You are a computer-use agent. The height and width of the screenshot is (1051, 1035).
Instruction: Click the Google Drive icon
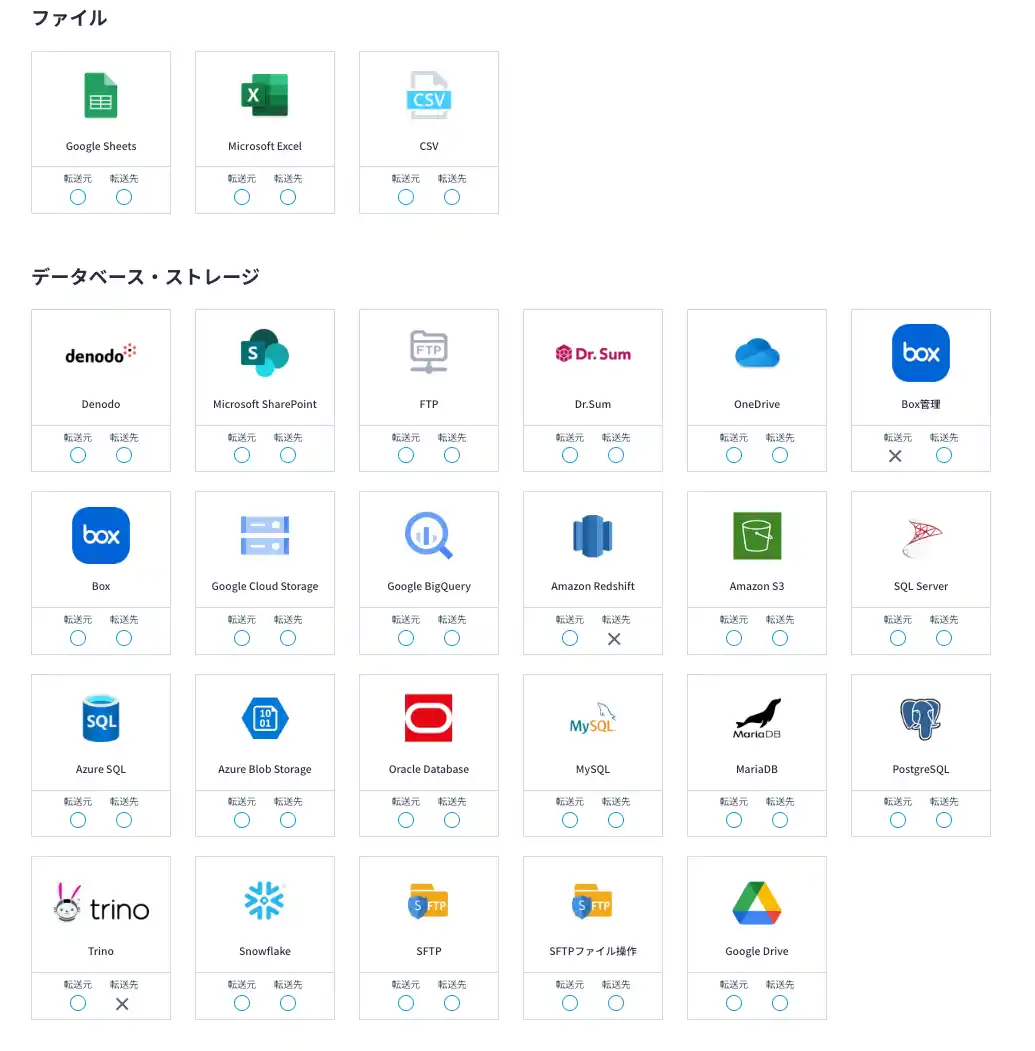coord(756,901)
